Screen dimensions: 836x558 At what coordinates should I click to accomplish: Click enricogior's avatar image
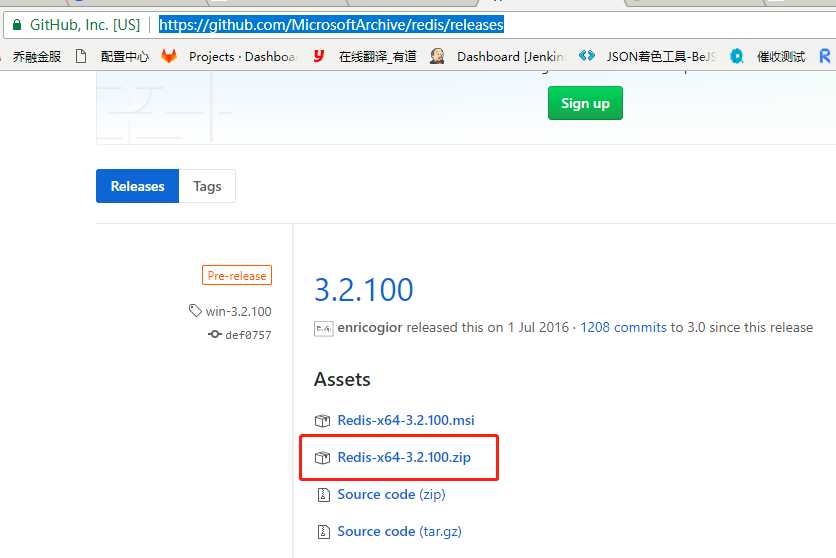point(323,328)
